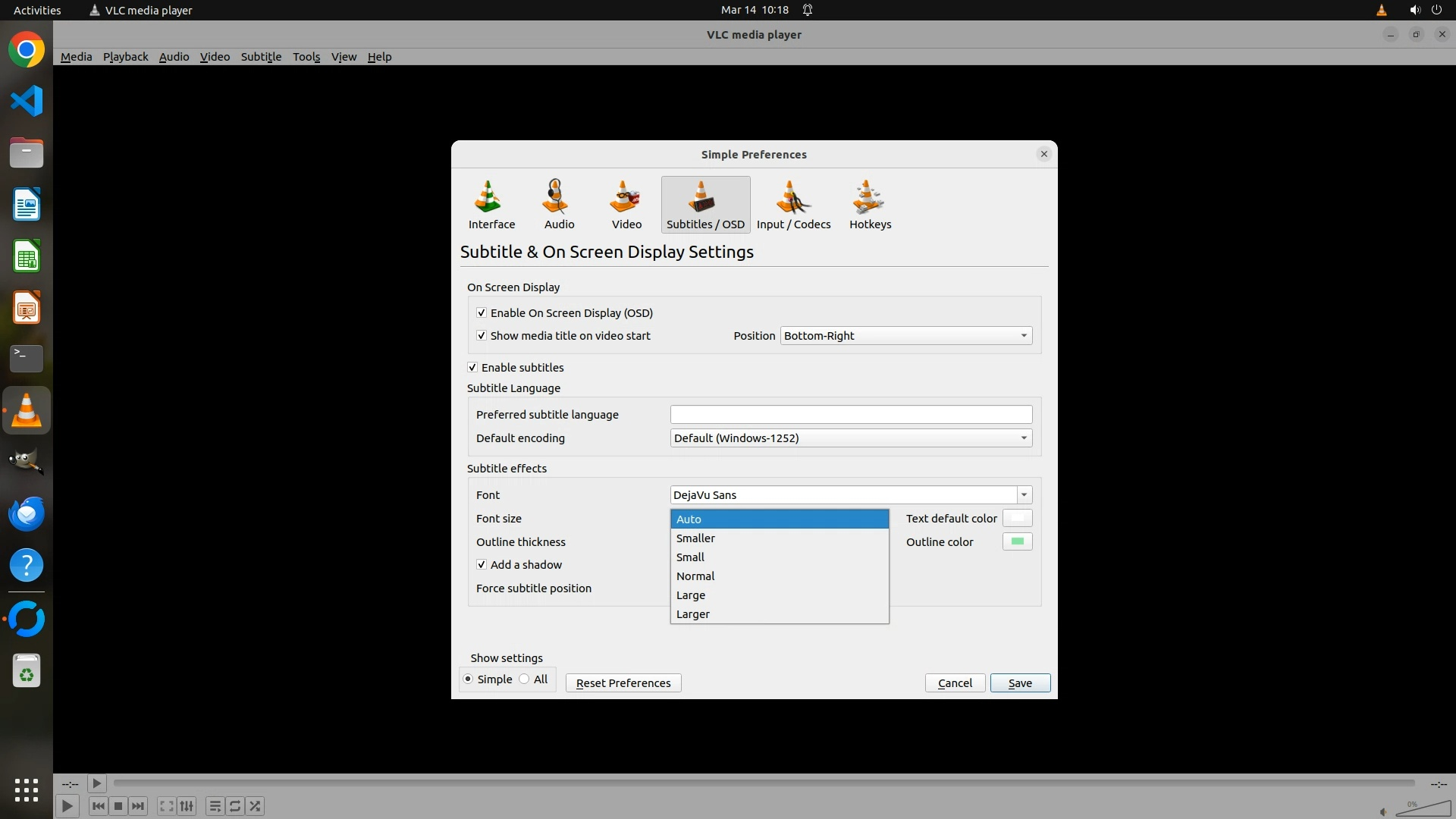Open the Hotkeys preferences category
The width and height of the screenshot is (1456, 819).
[x=870, y=205]
